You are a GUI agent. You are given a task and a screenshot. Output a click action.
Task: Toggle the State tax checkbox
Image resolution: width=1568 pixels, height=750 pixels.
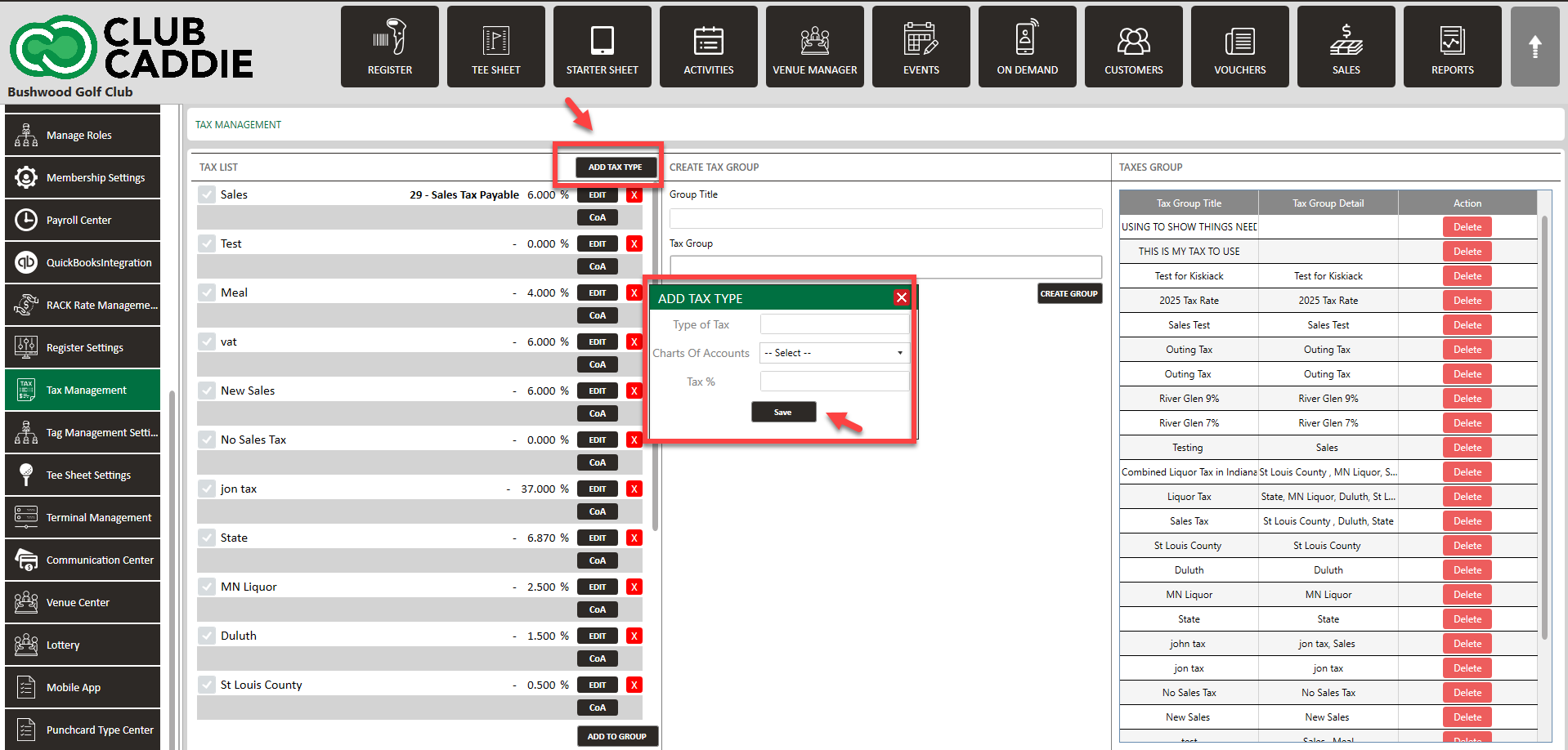[207, 538]
